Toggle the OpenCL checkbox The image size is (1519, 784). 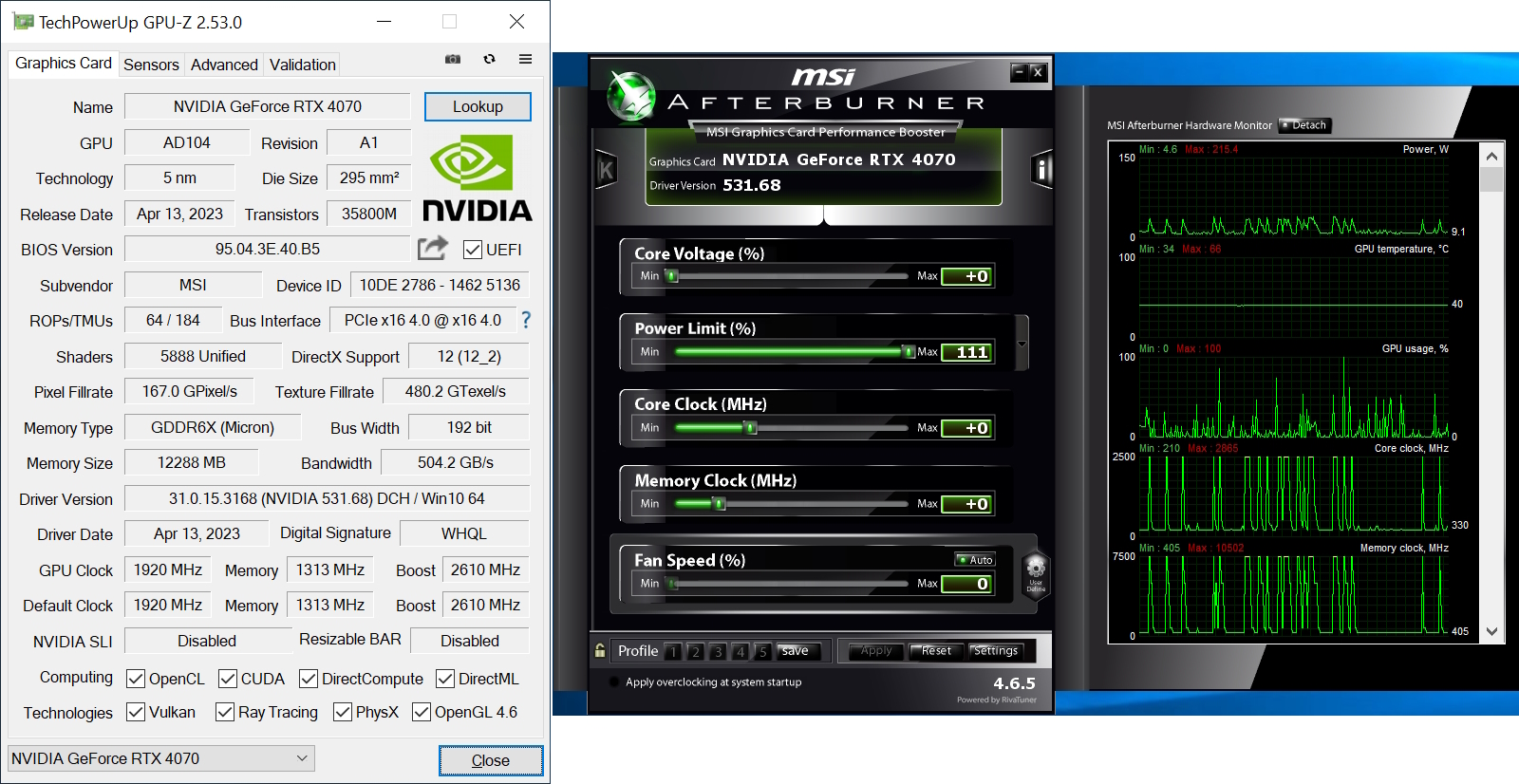point(136,679)
